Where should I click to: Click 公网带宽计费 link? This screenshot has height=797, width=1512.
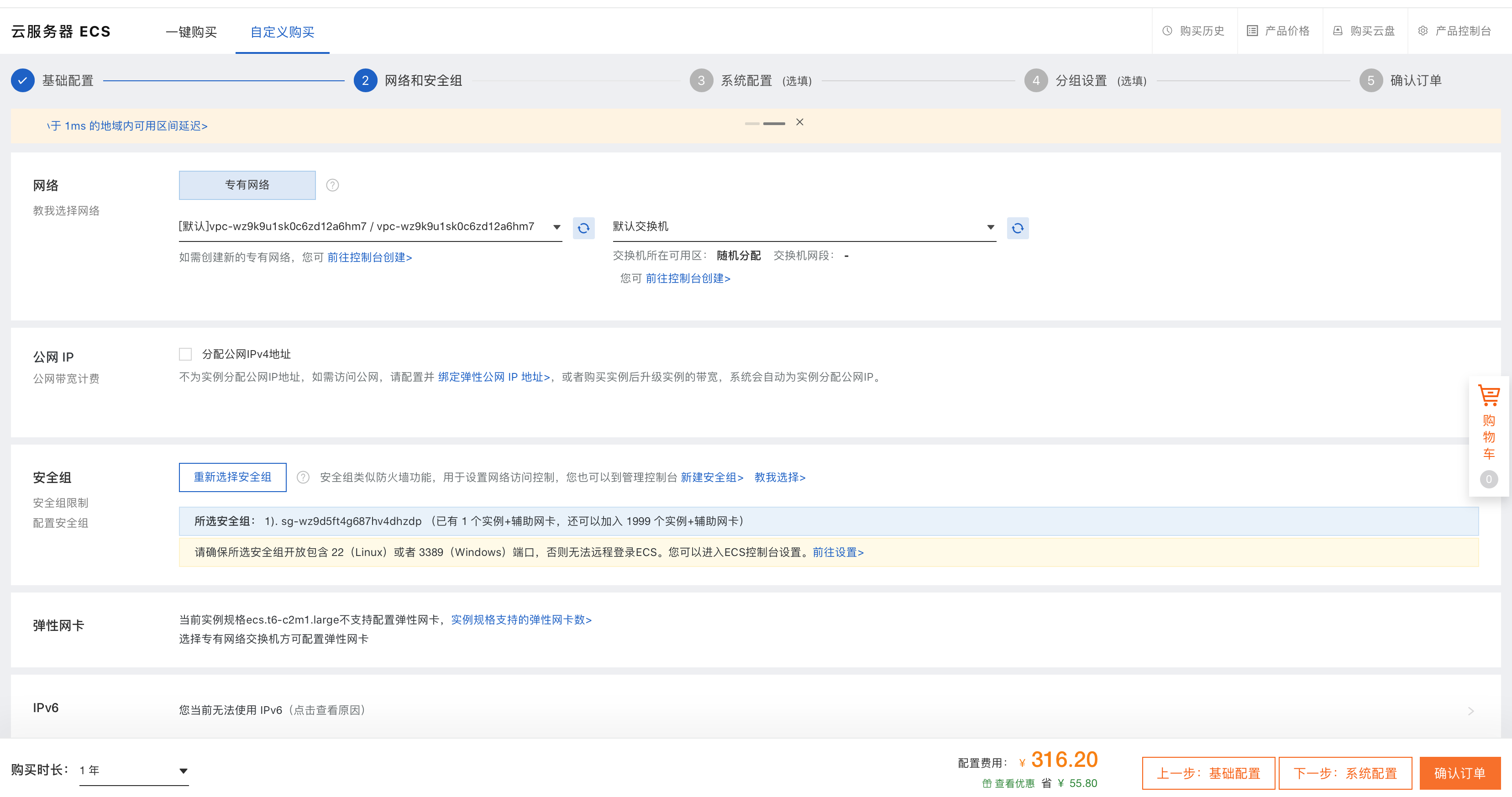[x=66, y=378]
